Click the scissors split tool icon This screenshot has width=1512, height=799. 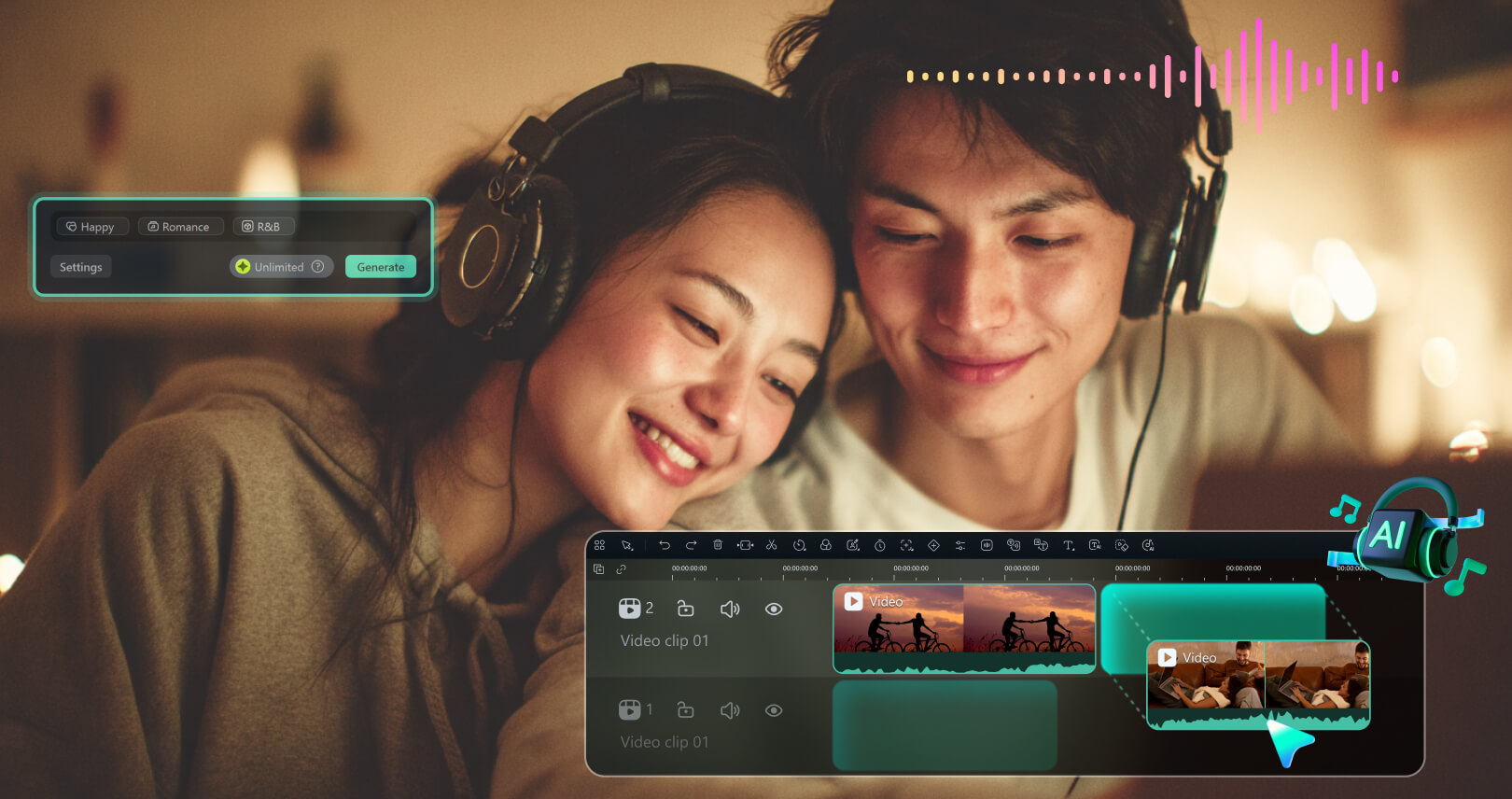pos(772,545)
